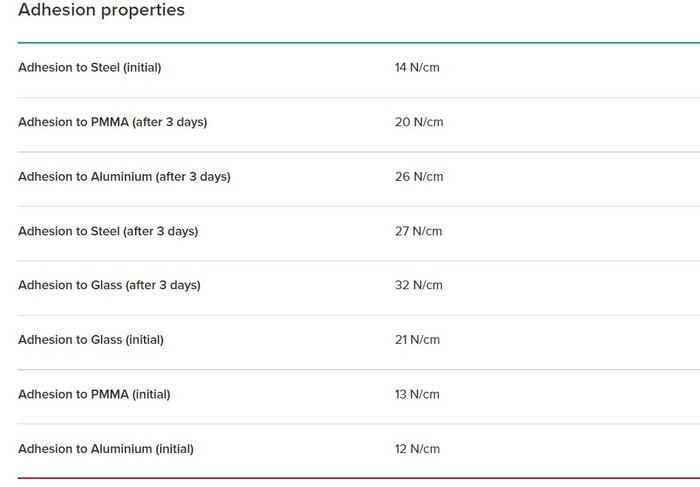The height and width of the screenshot is (487, 700).
Task: Click the word Steel in first row
Action: (x=105, y=68)
